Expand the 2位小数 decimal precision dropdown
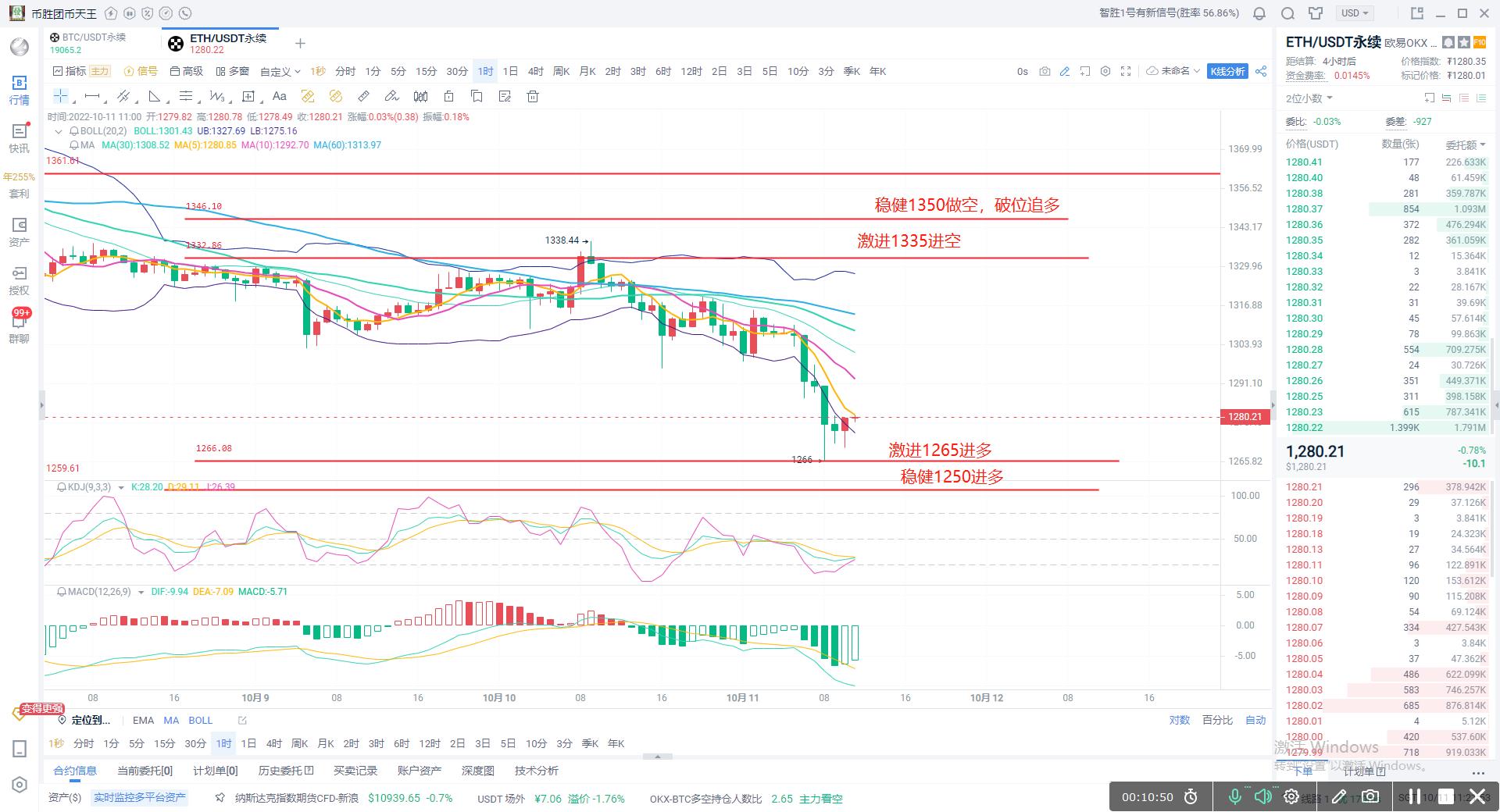This screenshot has height=812, width=1500. coord(1309,98)
